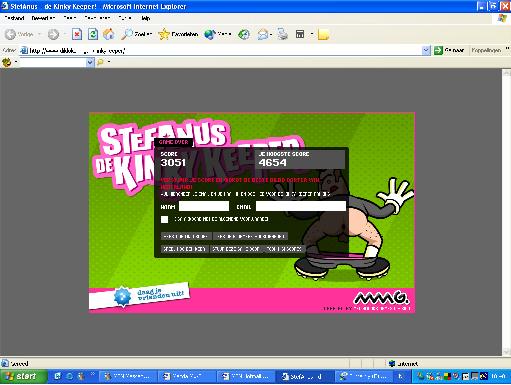Open the Zoeken search tool
Viewport: 511px width, 385px height.
pyautogui.click(x=137, y=34)
